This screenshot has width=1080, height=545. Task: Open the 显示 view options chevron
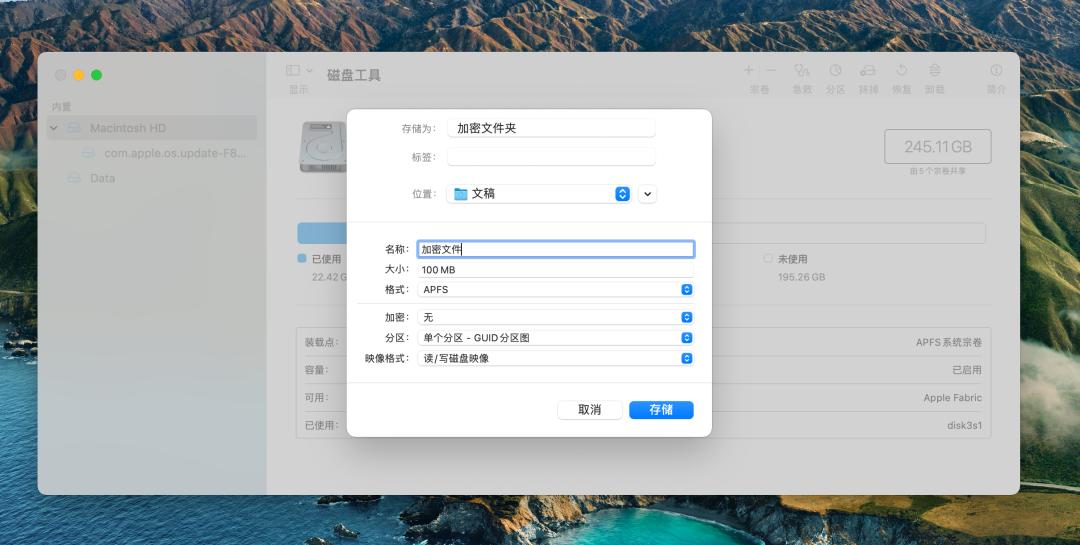pyautogui.click(x=309, y=70)
